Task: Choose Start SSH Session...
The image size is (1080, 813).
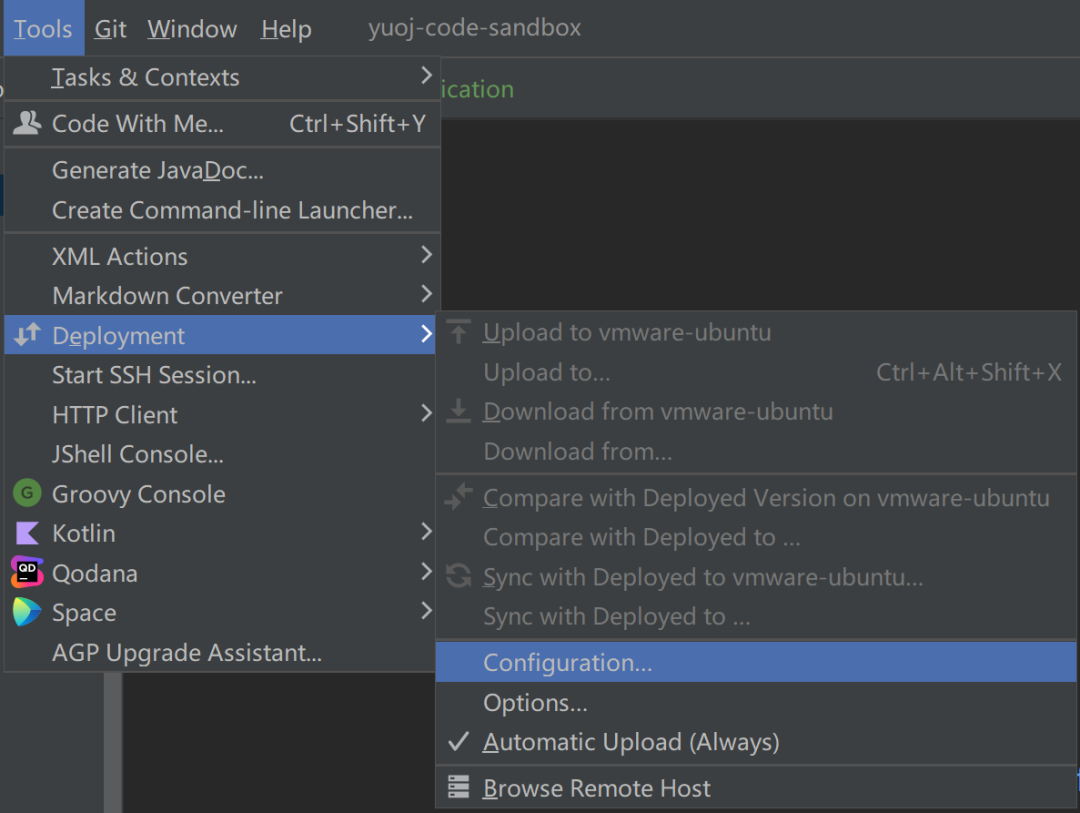Action: pos(154,376)
